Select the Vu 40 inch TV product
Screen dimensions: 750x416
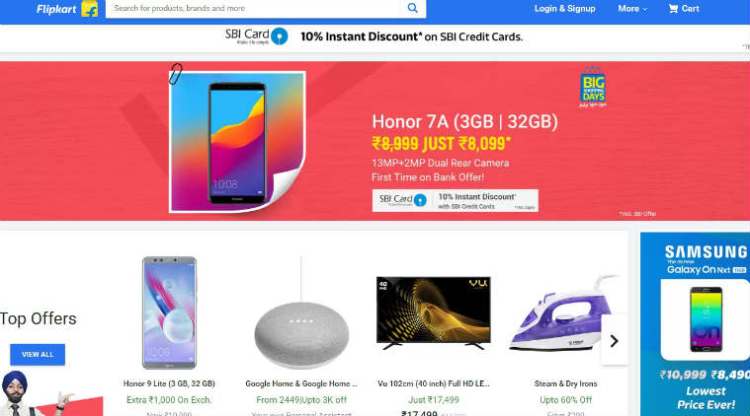pos(433,313)
